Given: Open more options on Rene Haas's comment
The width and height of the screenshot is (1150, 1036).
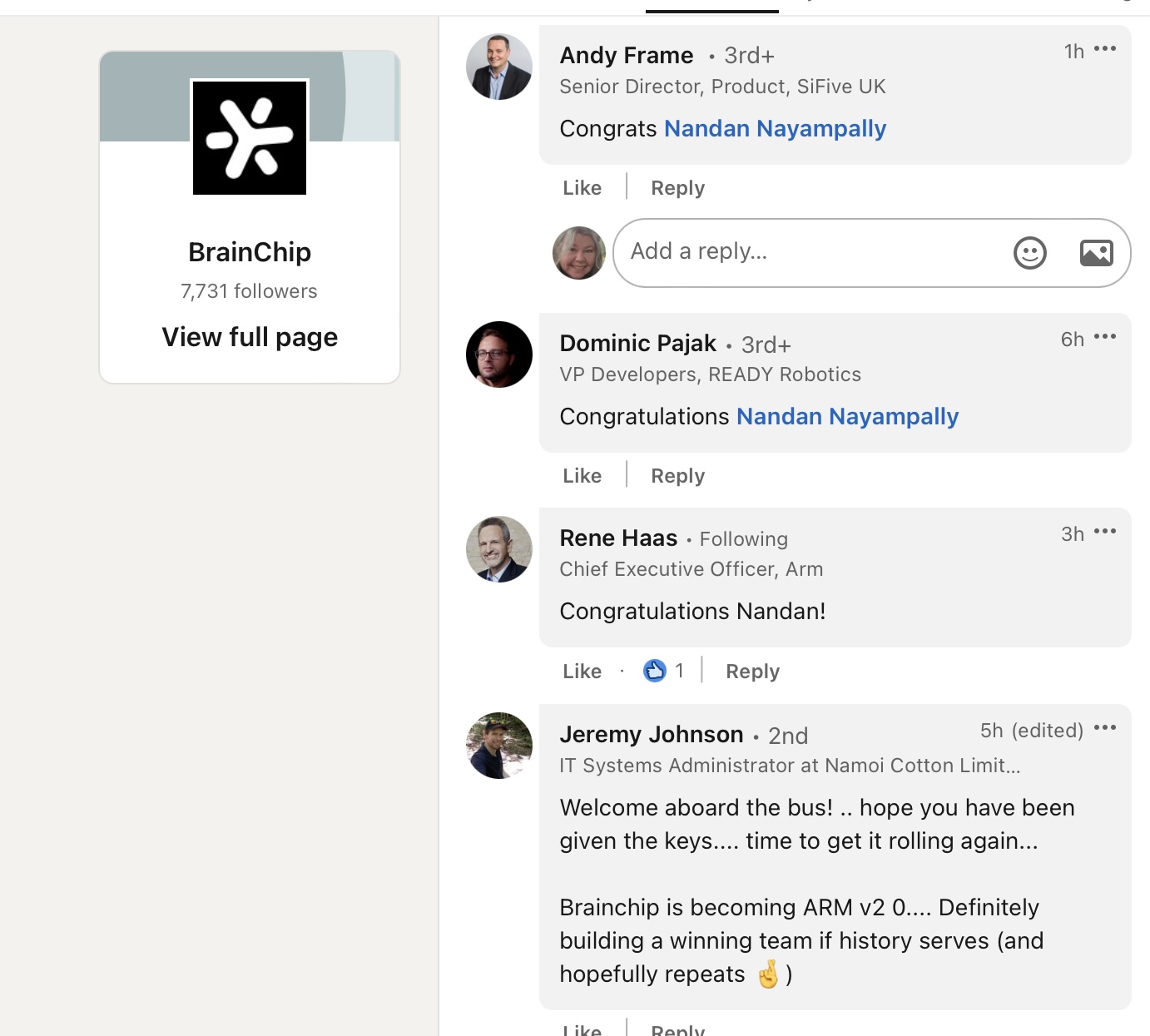Looking at the screenshot, I should tap(1105, 532).
